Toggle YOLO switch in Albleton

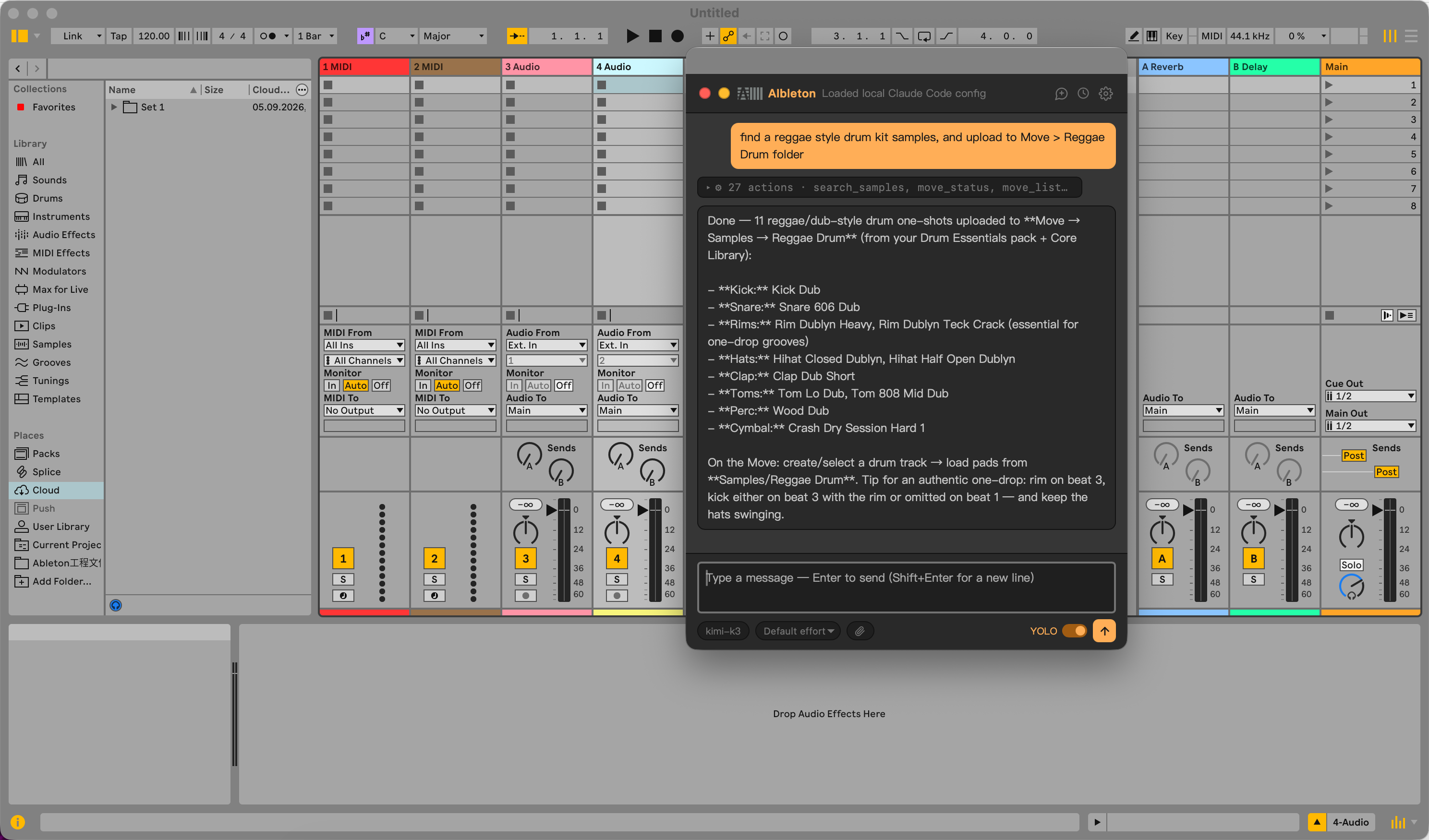click(1074, 631)
